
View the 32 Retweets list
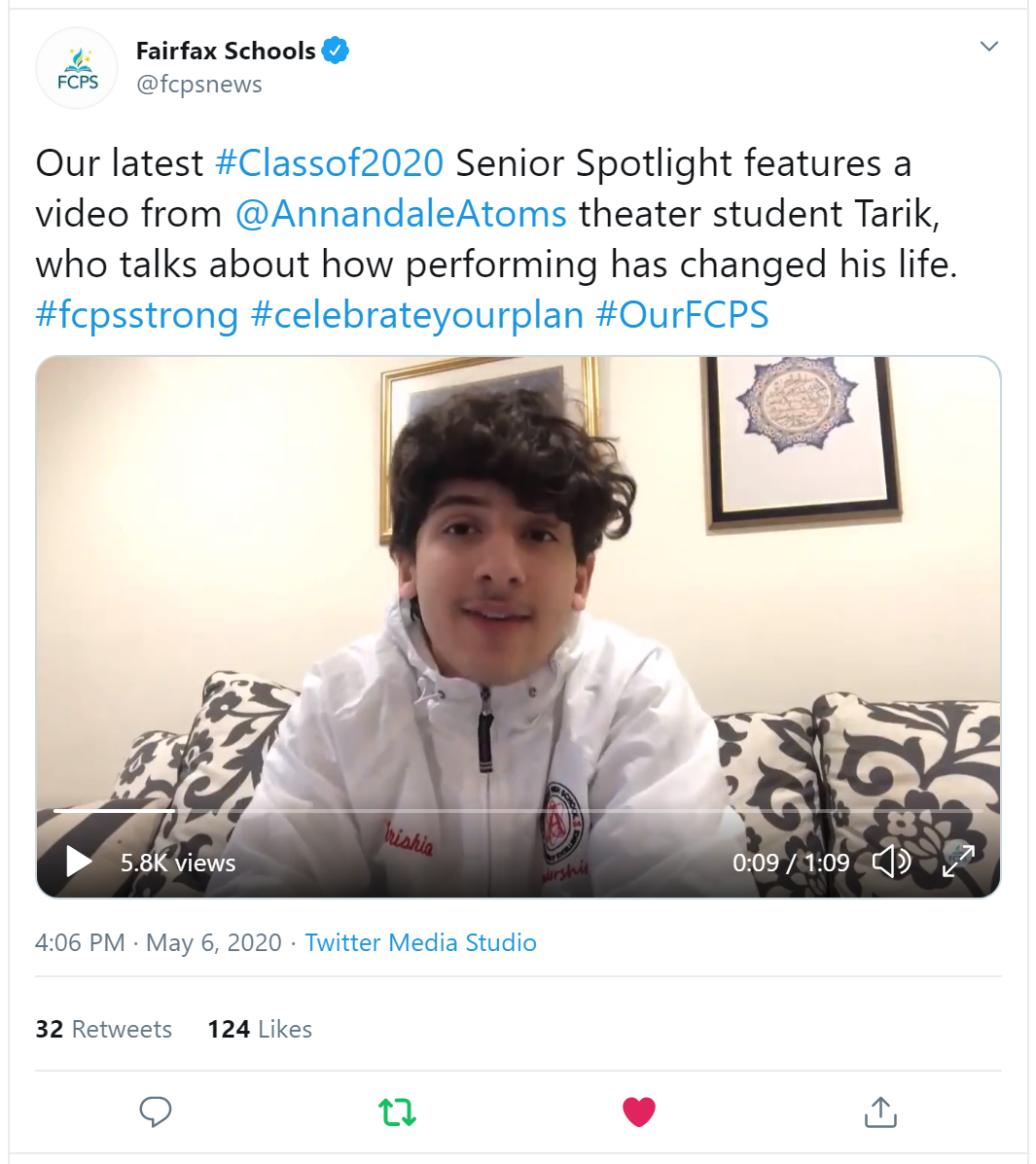coord(103,1029)
